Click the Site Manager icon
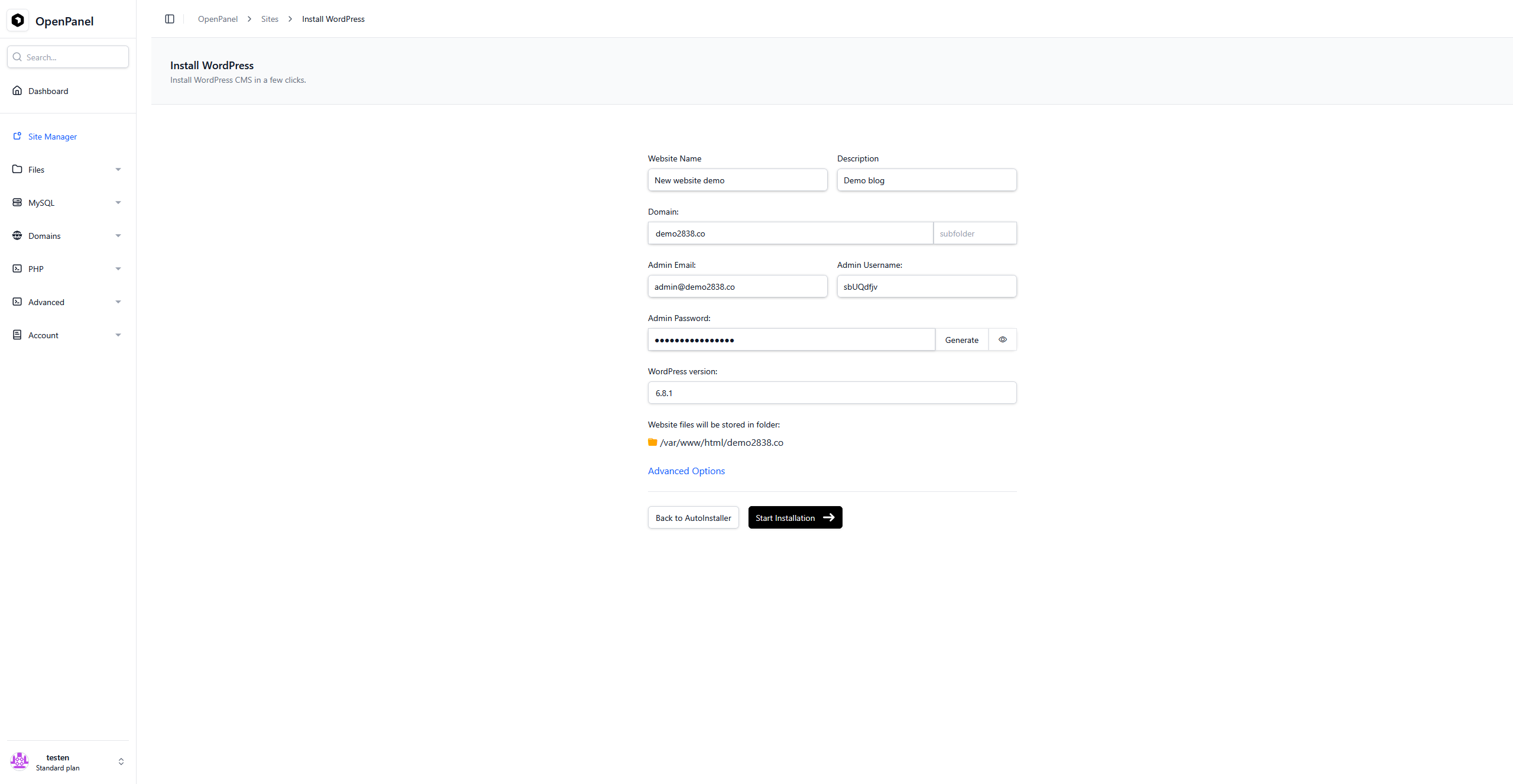This screenshot has width=1513, height=784. coord(17,136)
